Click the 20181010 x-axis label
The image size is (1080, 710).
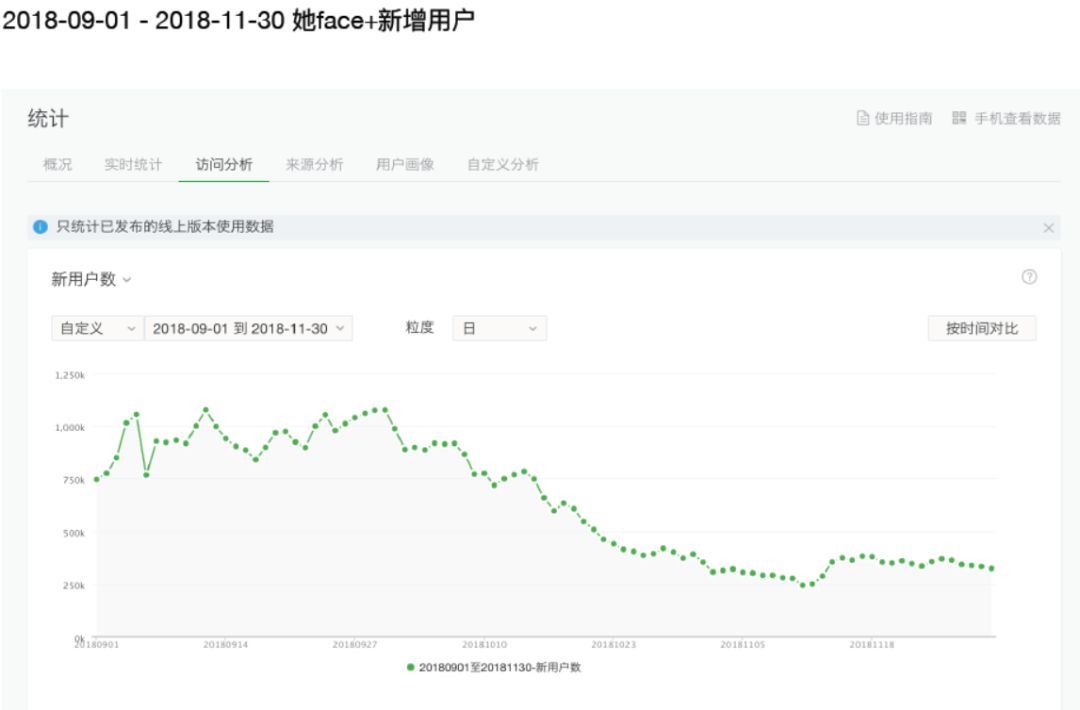coord(484,645)
